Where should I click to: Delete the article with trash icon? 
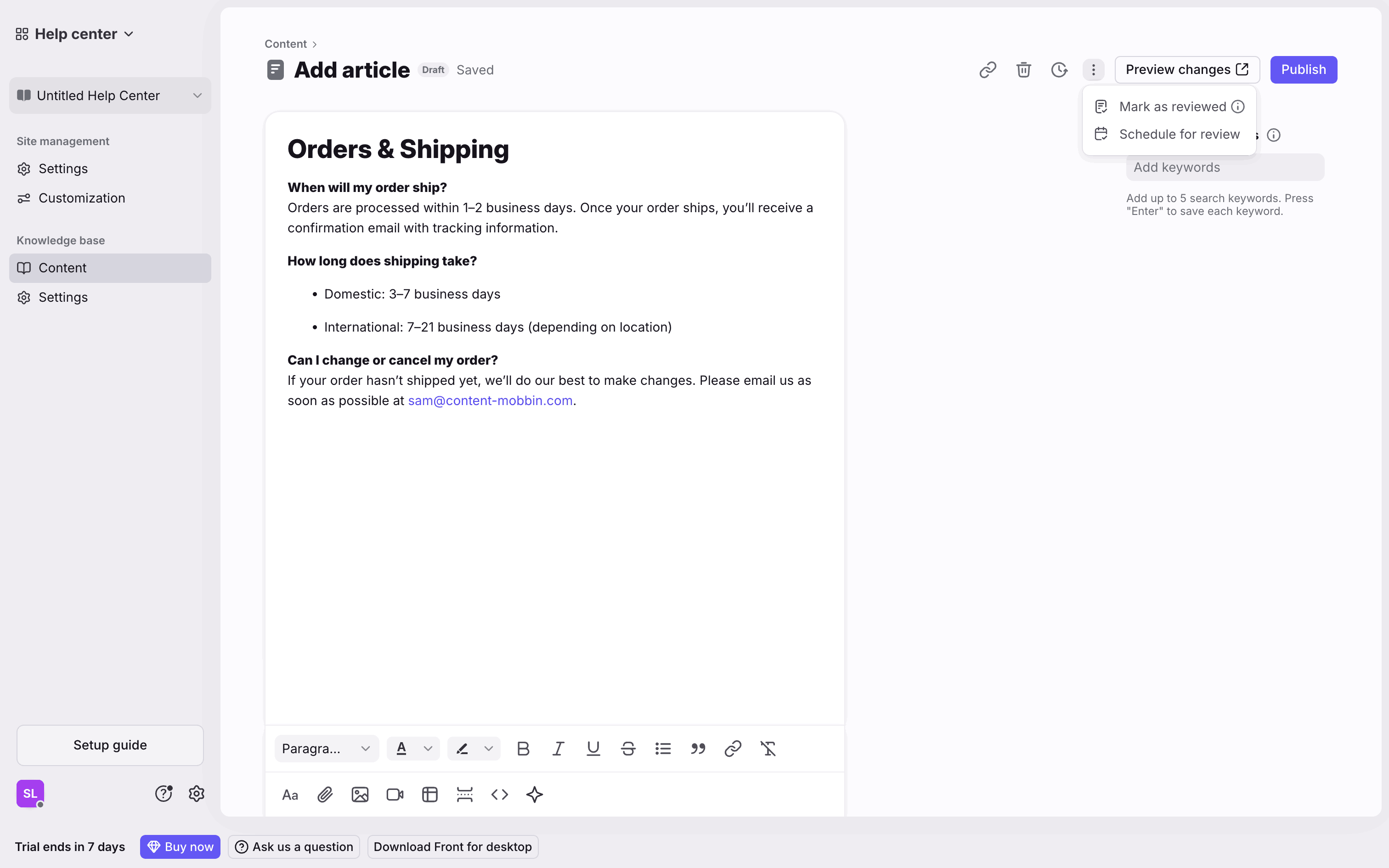click(x=1023, y=70)
